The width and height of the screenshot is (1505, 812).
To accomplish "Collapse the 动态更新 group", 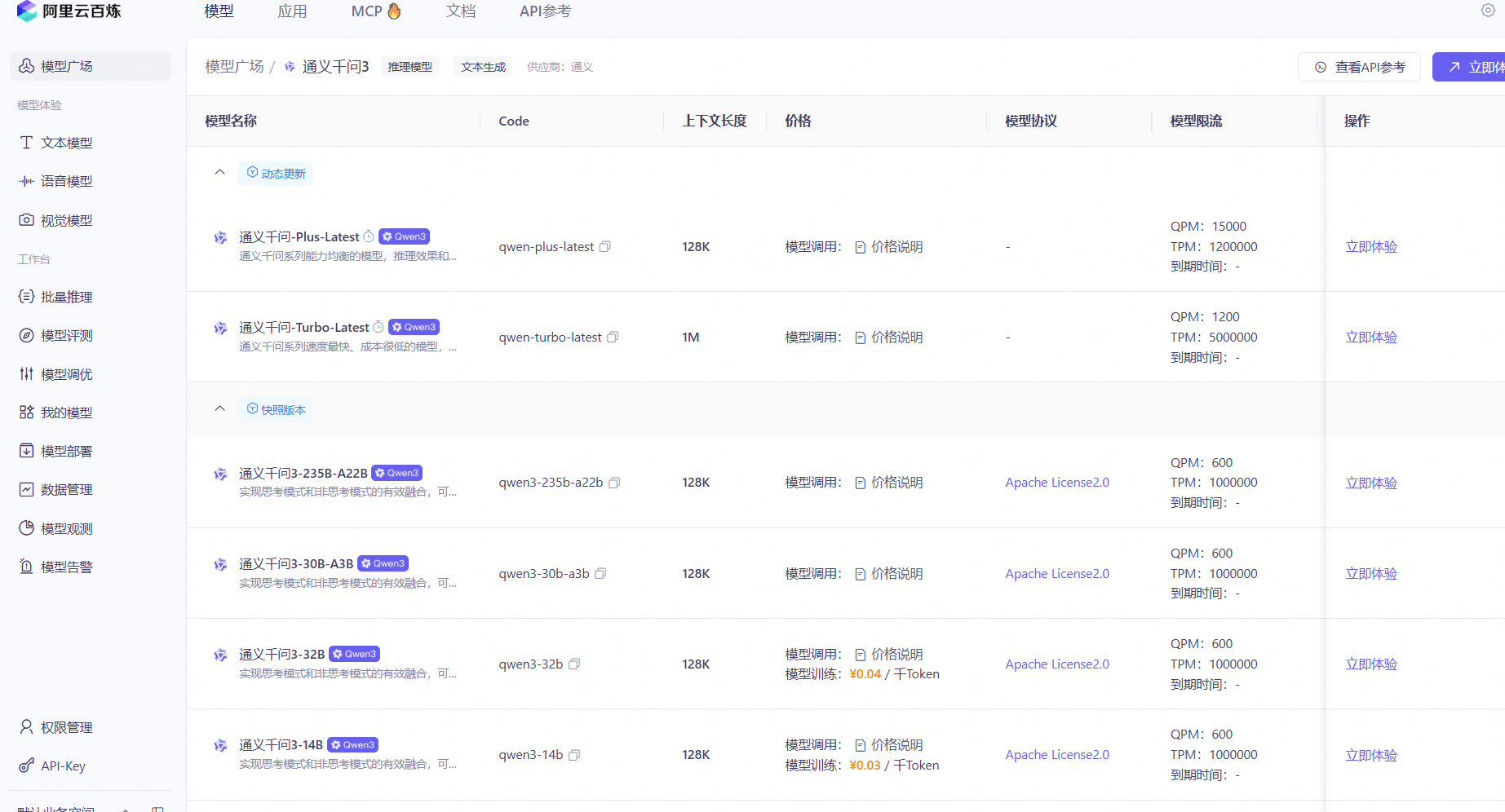I will pyautogui.click(x=219, y=172).
